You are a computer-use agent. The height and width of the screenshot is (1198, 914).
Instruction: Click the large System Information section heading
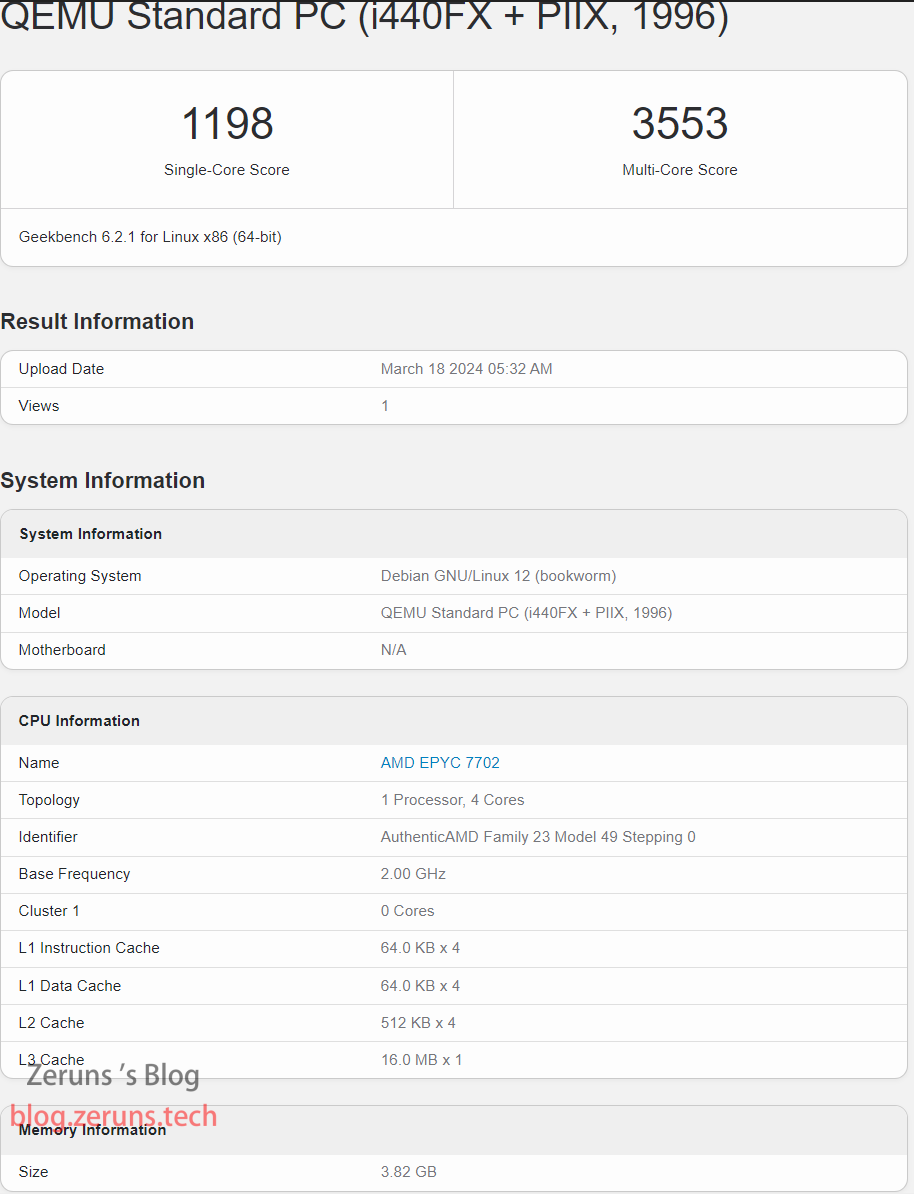click(102, 480)
